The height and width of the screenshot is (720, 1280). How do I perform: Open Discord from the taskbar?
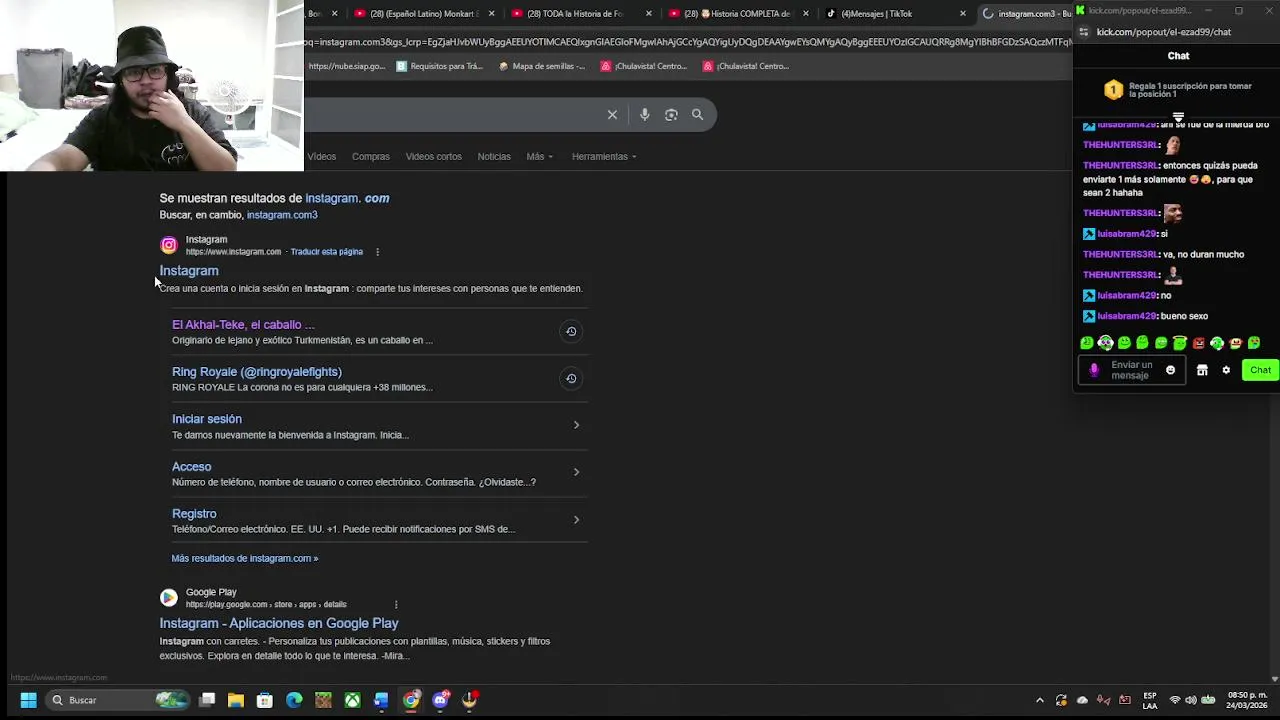click(440, 700)
